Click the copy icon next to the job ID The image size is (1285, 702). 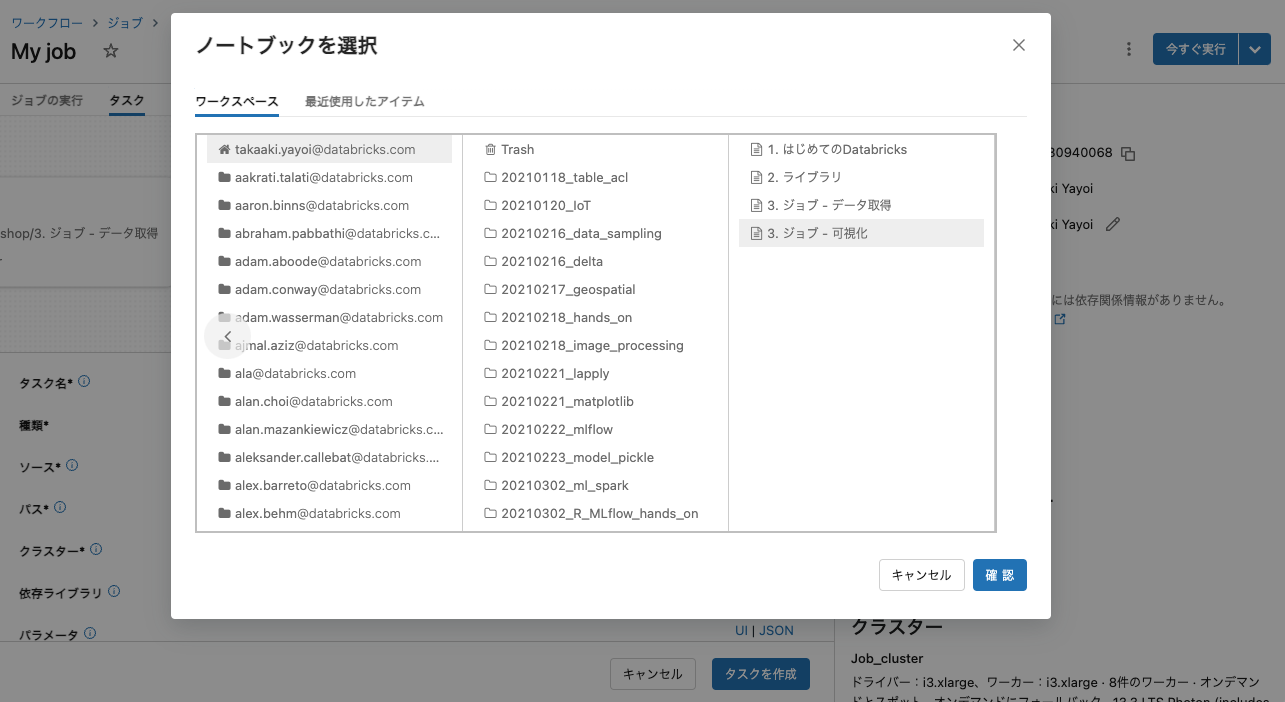[1129, 152]
